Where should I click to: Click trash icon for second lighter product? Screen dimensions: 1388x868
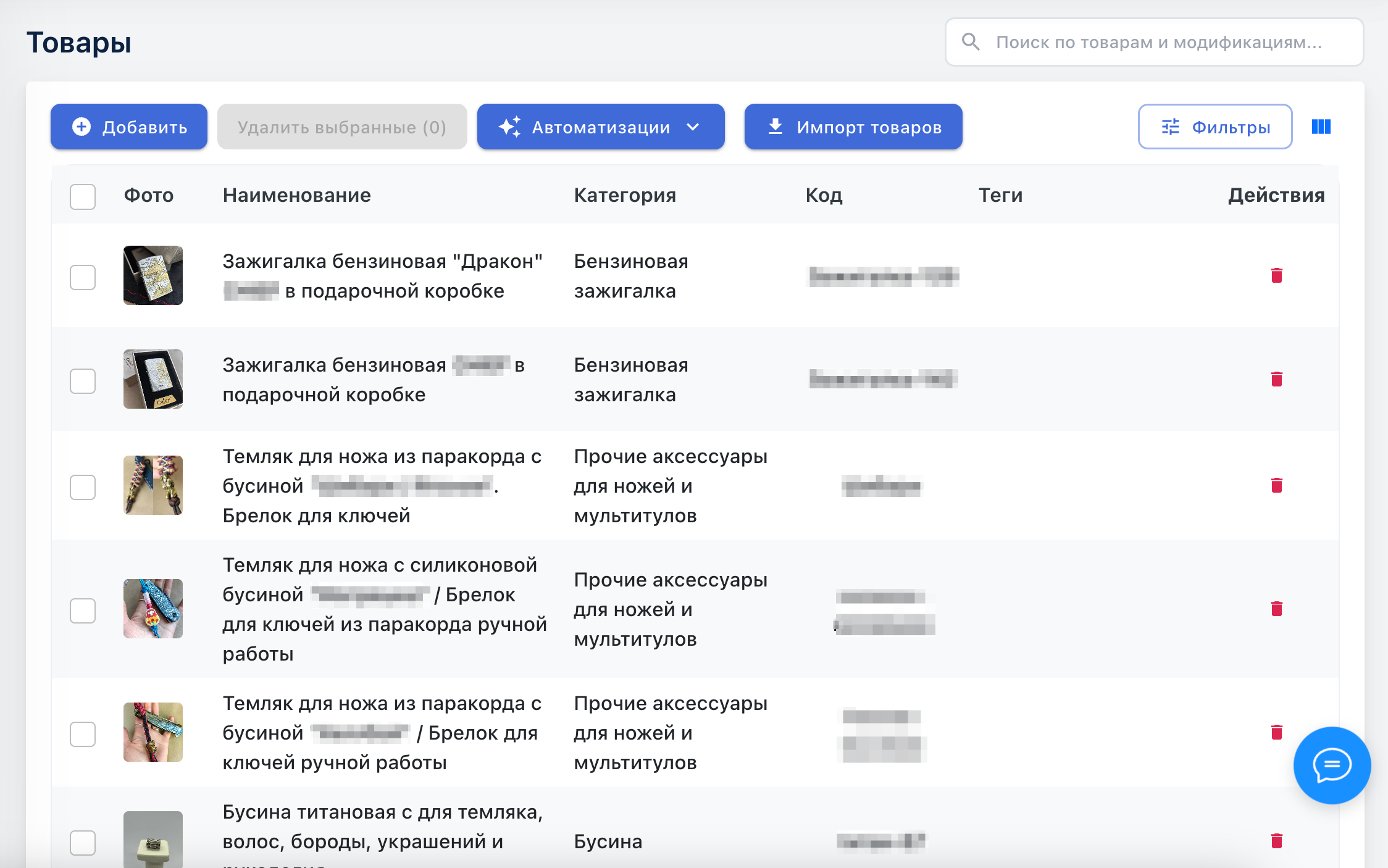click(x=1276, y=379)
